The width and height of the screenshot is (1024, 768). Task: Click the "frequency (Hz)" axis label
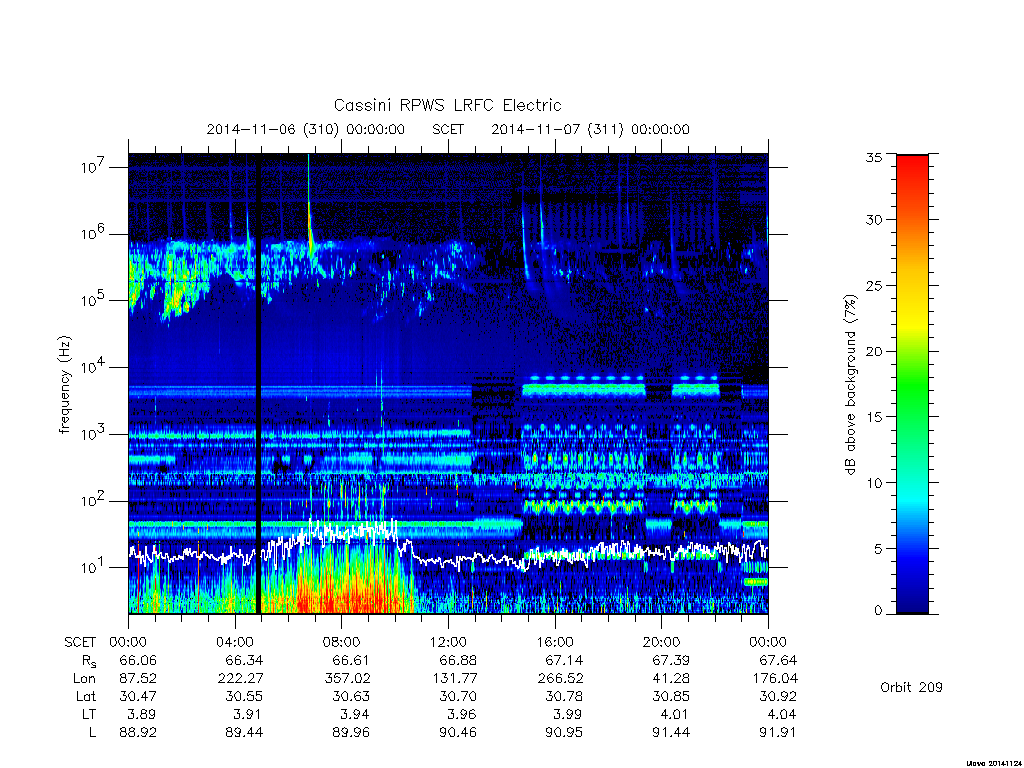[x=65, y=385]
